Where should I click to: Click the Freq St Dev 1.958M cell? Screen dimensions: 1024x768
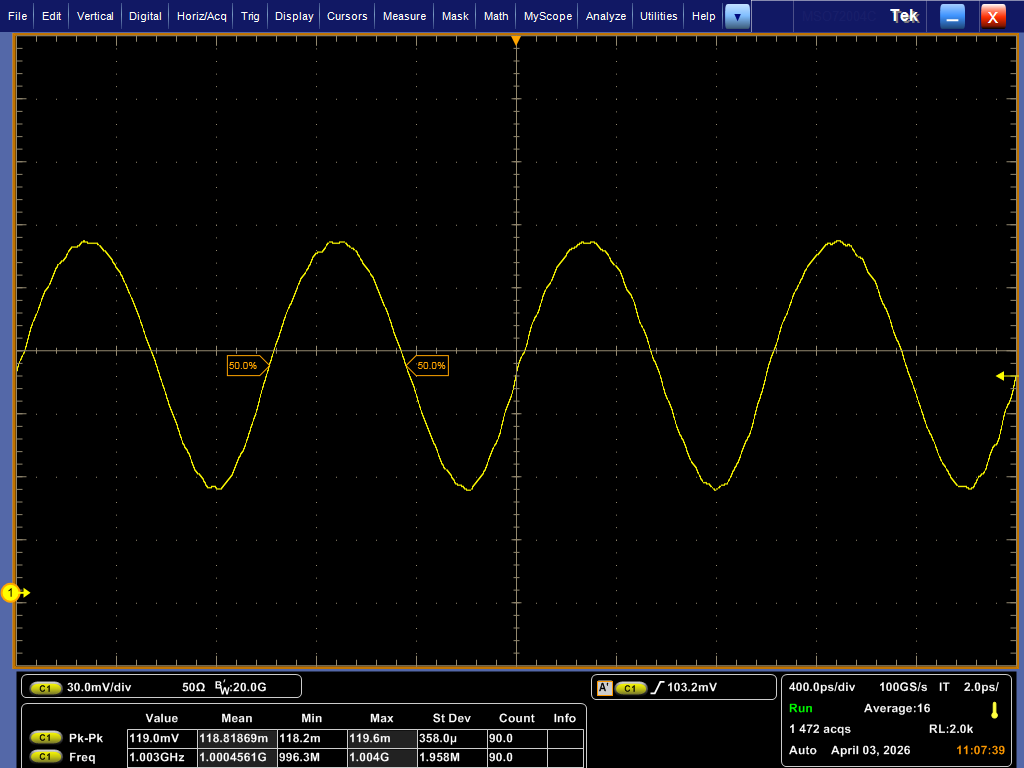click(x=452, y=757)
